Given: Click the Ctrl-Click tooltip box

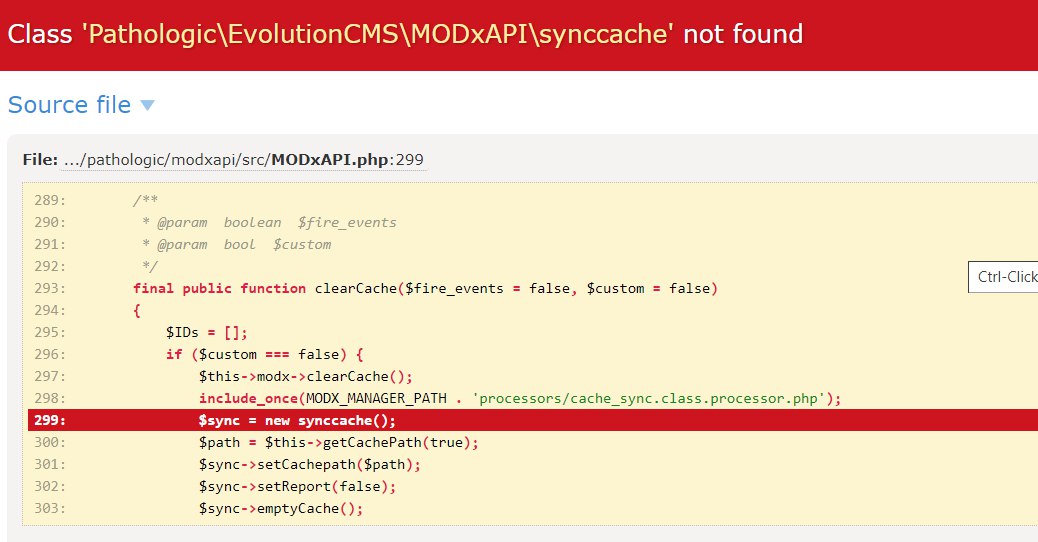Looking at the screenshot, I should (1003, 277).
